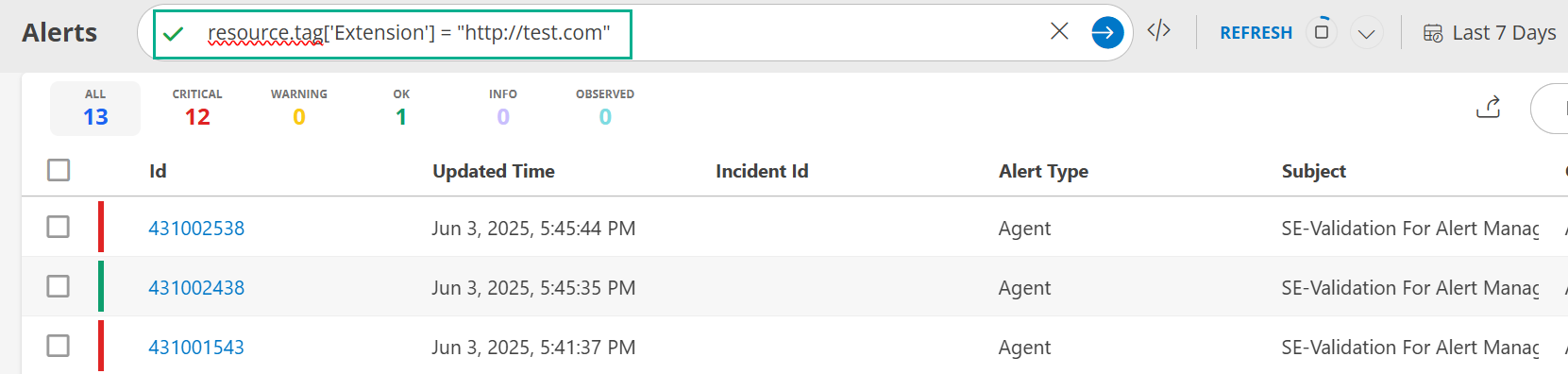The image size is (1568, 374).
Task: Open alert link 431002538
Action: (x=196, y=228)
